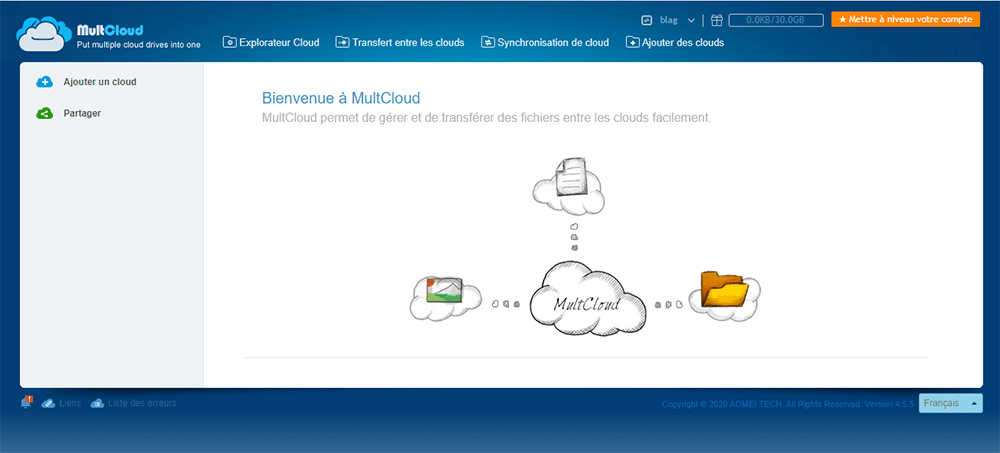Viewport: 1000px width, 453px height.
Task: Click the copyright AOMEI TECH text
Action: pyautogui.click(x=788, y=404)
